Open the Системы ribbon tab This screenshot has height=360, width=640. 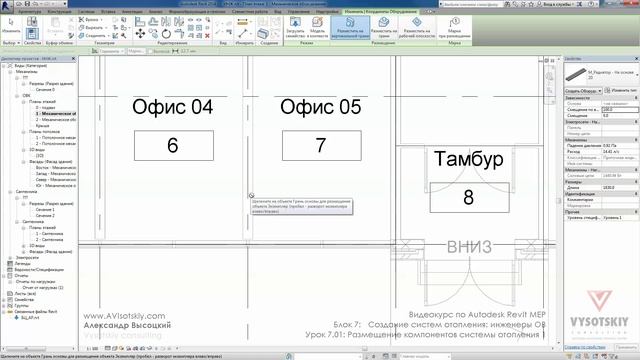(86, 12)
